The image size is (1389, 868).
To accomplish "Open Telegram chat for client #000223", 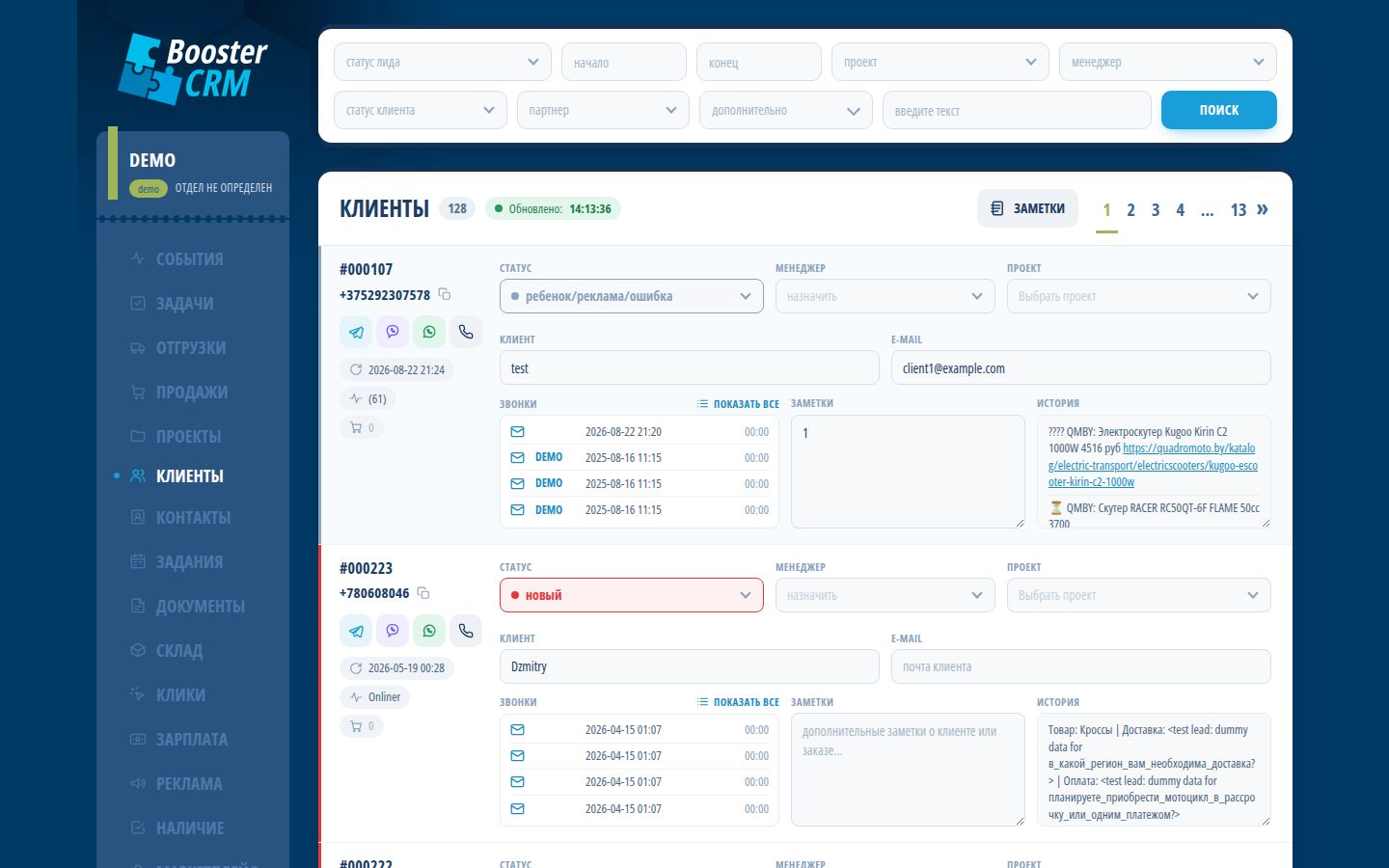I will coord(356,631).
